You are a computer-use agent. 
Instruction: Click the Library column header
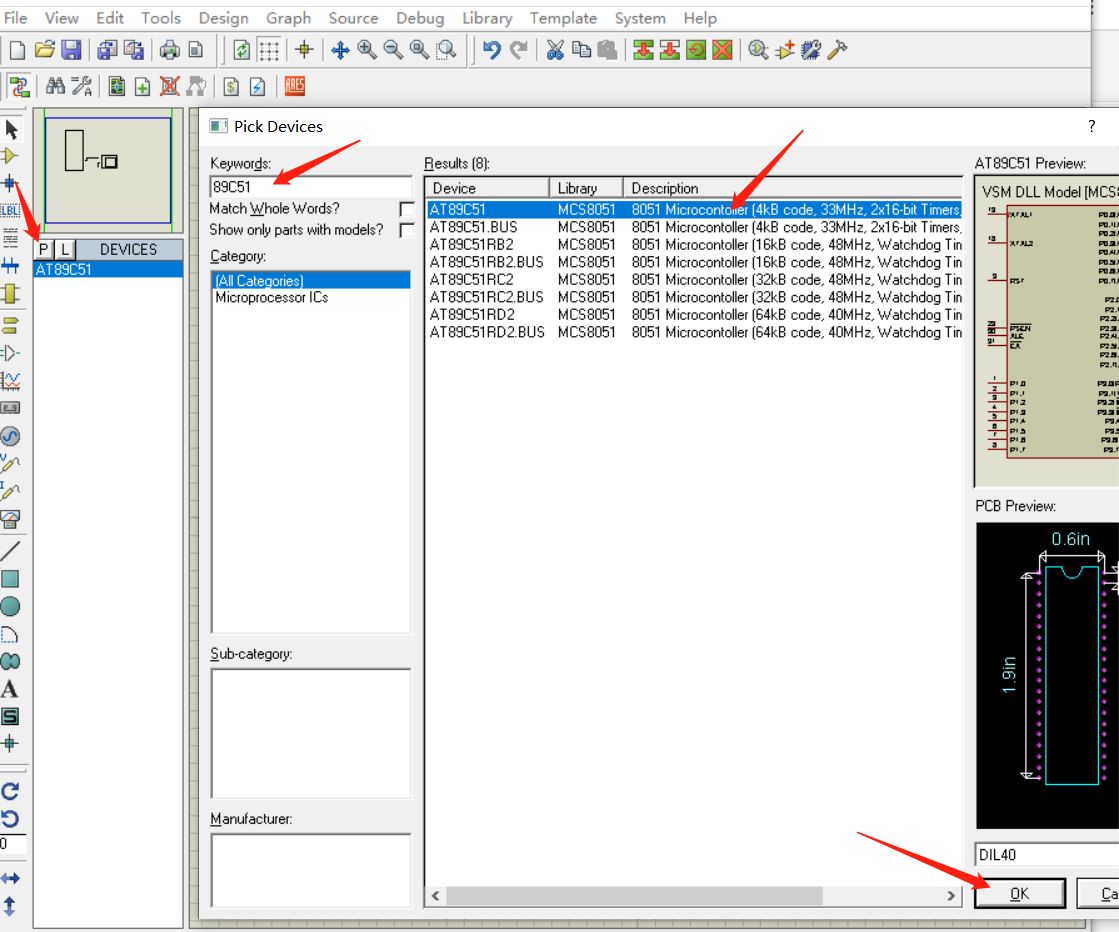[x=586, y=188]
